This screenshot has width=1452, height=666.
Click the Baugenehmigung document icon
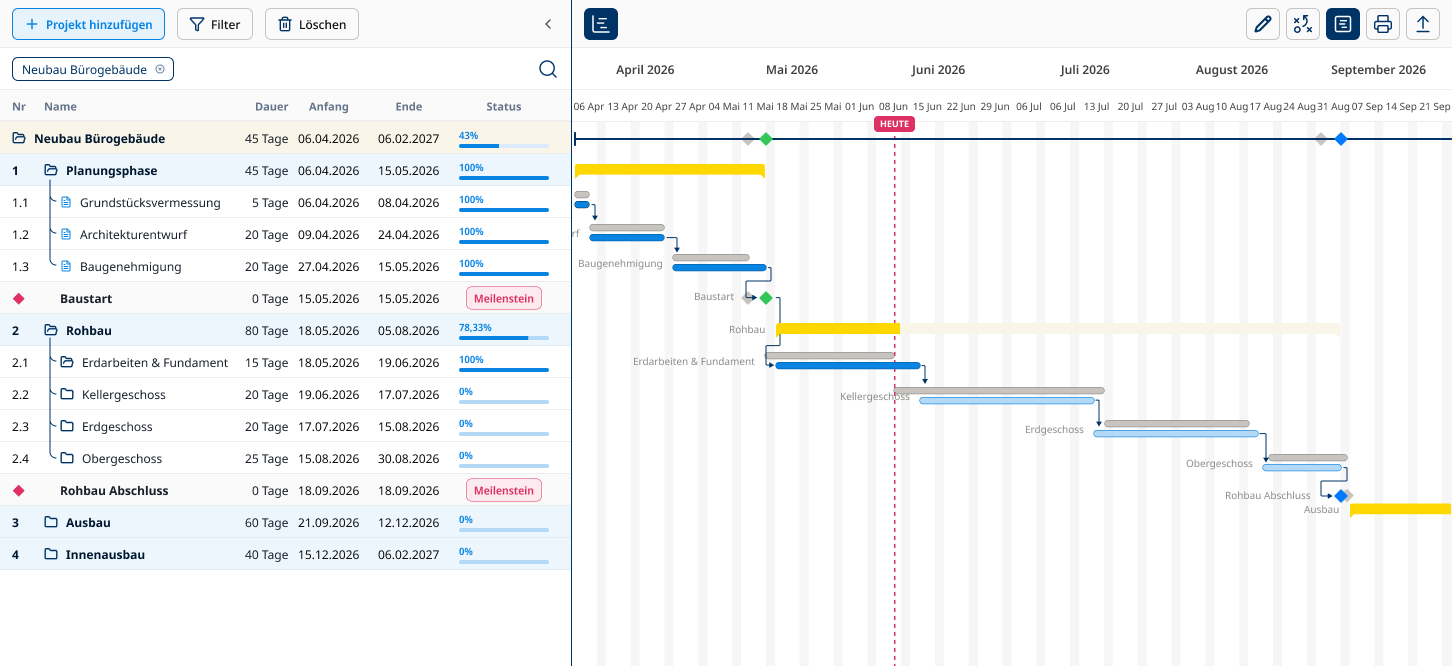67,266
